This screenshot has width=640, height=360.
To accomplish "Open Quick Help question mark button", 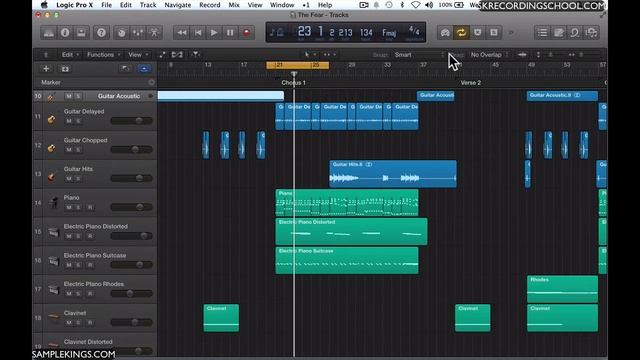I will point(101,33).
